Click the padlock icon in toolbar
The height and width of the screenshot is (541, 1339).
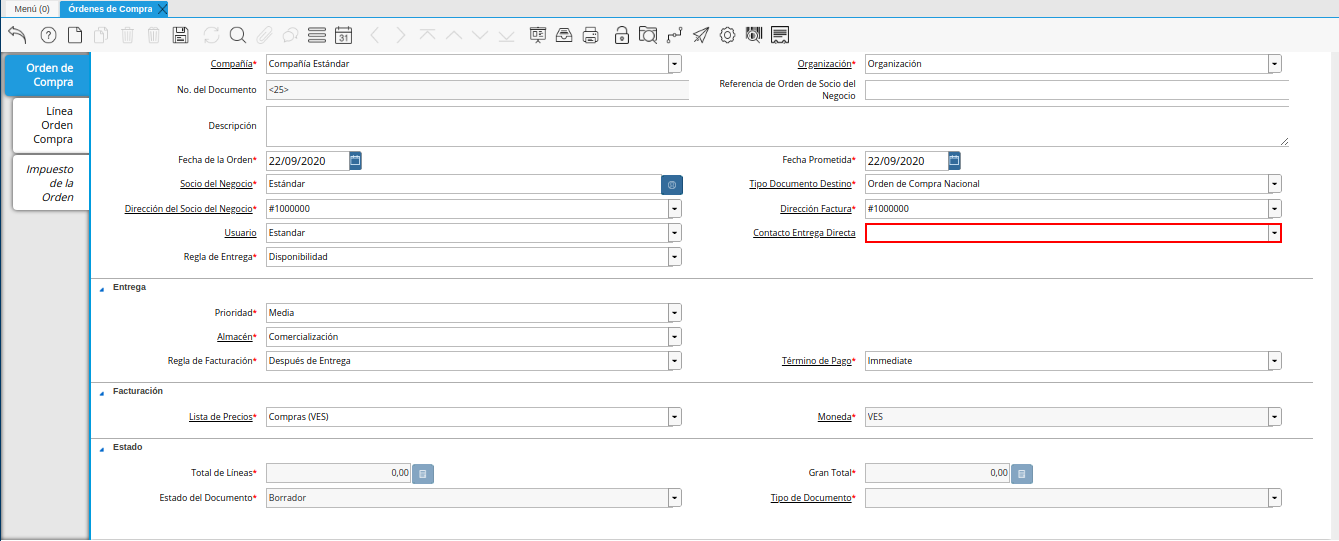pos(622,35)
